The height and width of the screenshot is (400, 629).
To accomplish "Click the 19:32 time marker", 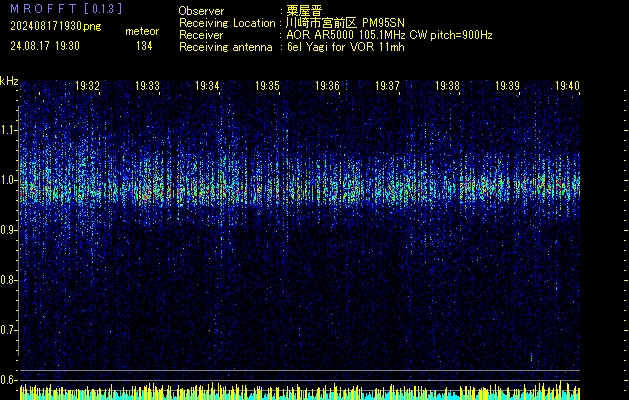I will (87, 86).
